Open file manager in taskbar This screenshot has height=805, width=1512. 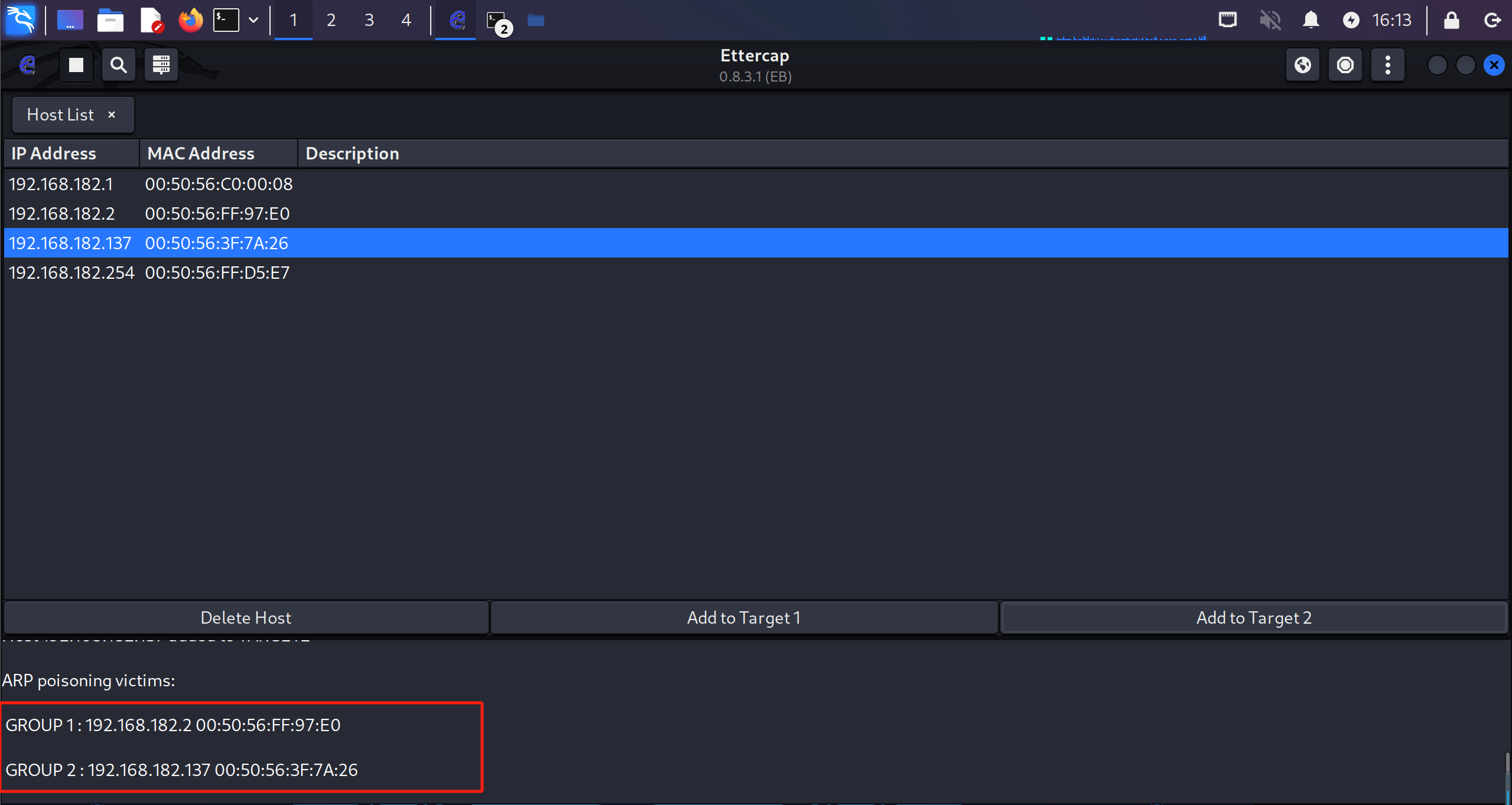pyautogui.click(x=110, y=20)
